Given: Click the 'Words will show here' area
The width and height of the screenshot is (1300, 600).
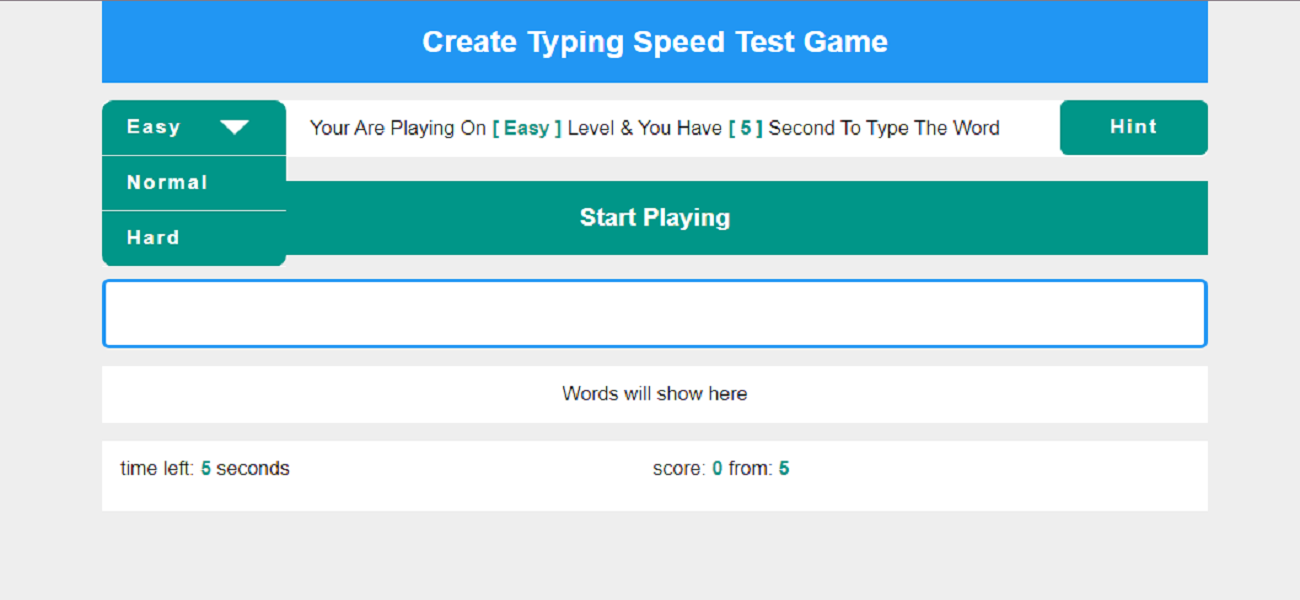Looking at the screenshot, I should point(654,394).
